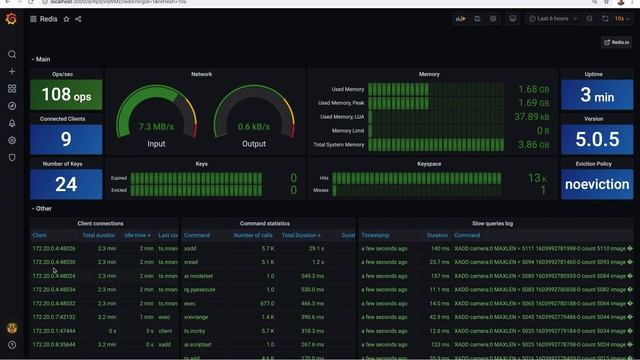The height and width of the screenshot is (360, 640).
Task: Open the Explore compass icon
Action: pos(12,106)
